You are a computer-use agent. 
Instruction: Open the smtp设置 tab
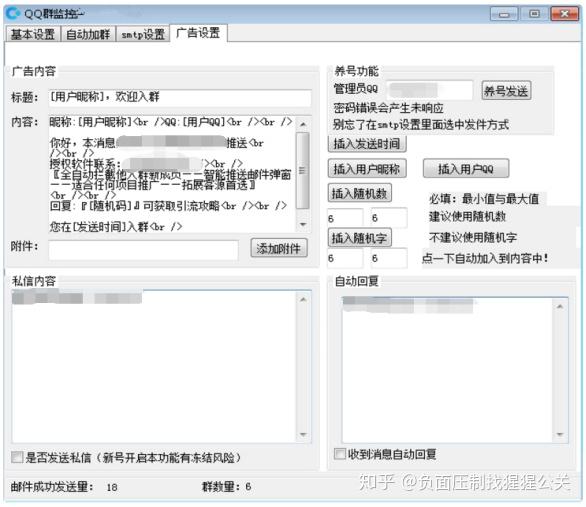coord(143,34)
